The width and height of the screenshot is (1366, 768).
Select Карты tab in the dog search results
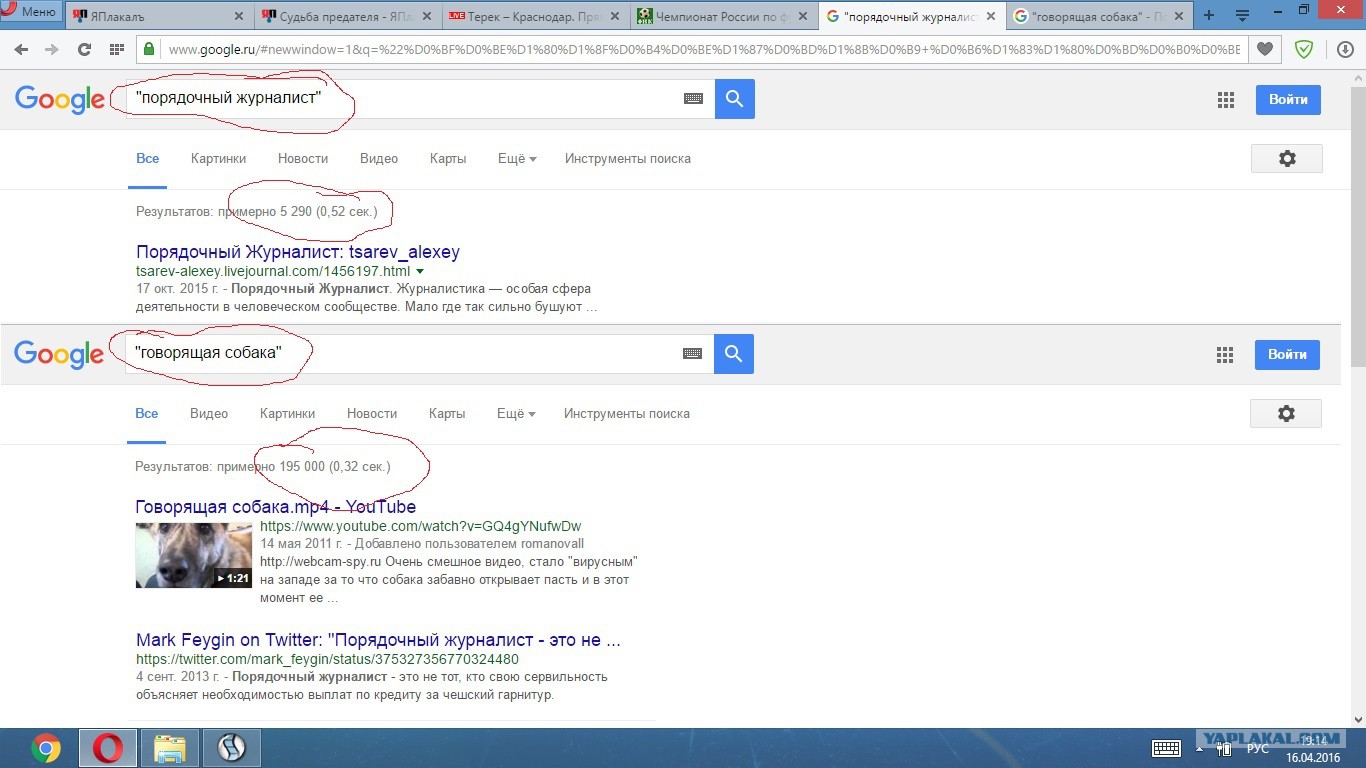[447, 413]
